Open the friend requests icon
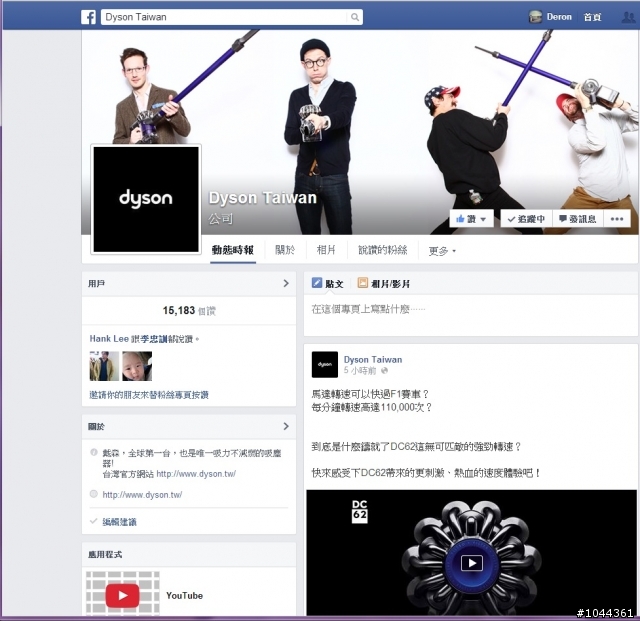Screen dimensions: 640x621 (x=629, y=17)
